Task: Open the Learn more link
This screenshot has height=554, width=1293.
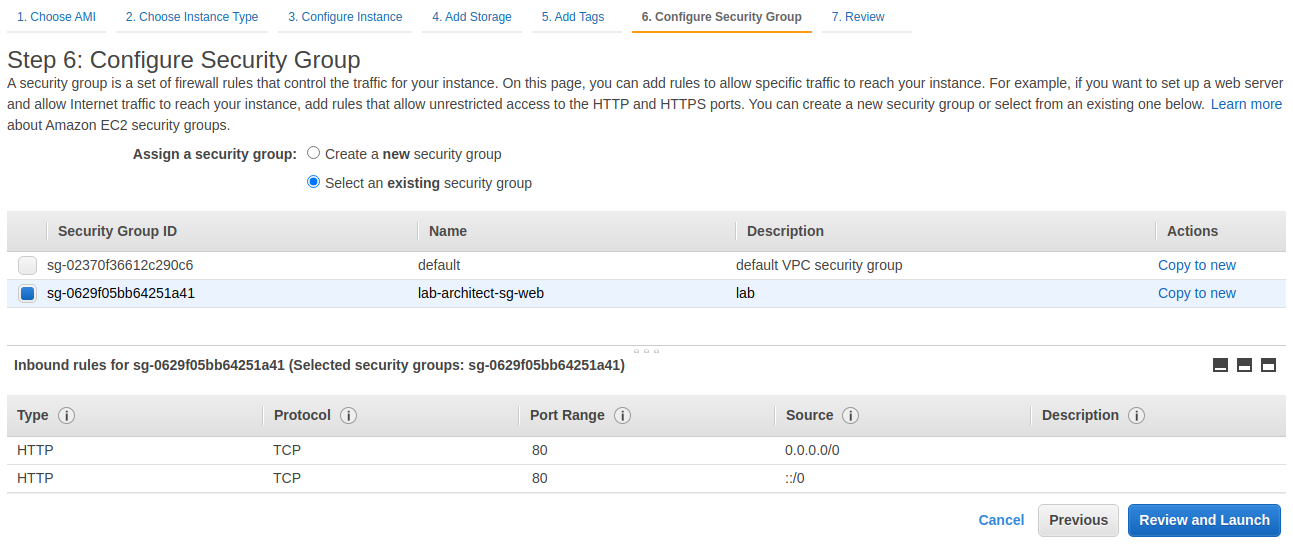Action: coord(1246,104)
